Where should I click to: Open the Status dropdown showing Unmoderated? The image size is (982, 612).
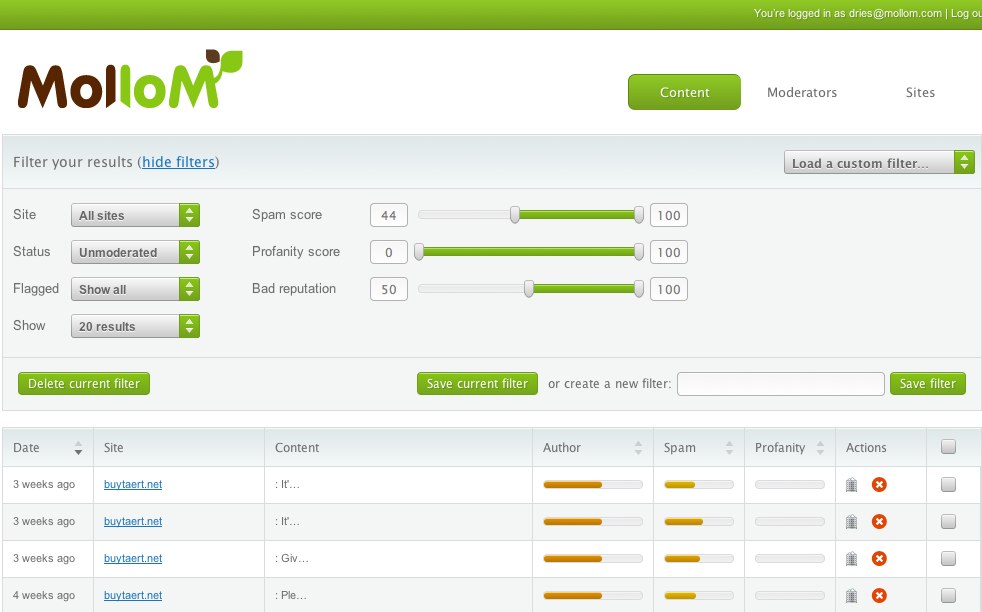pyautogui.click(x=135, y=252)
